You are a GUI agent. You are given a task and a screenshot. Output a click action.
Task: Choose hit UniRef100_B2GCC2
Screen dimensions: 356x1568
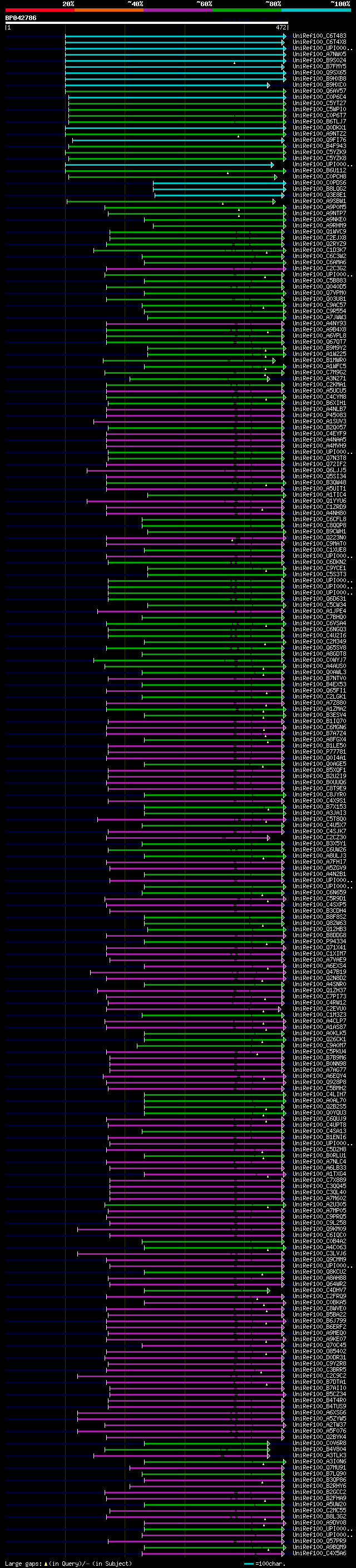[319, 1492]
